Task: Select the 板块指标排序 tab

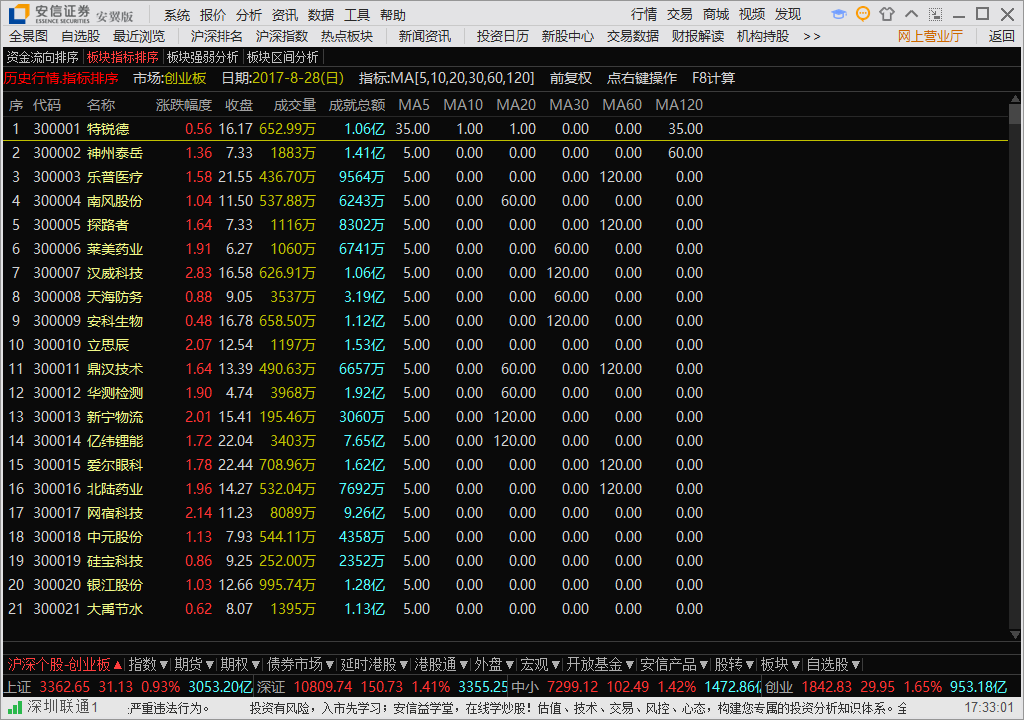Action: point(123,57)
